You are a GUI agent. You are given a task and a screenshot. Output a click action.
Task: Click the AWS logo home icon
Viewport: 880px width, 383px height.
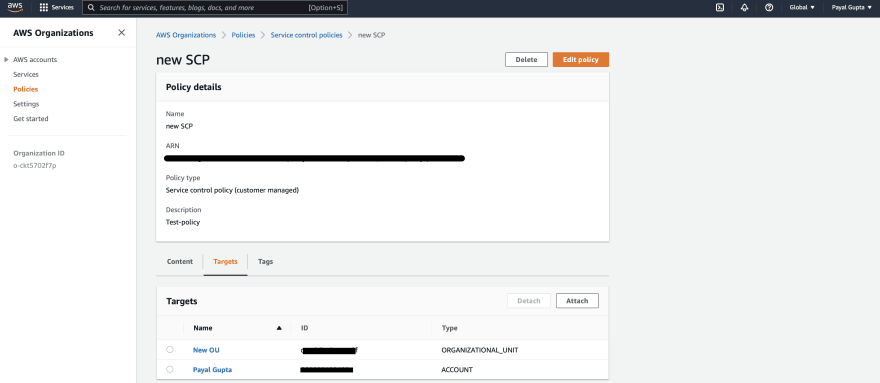pyautogui.click(x=15, y=7)
